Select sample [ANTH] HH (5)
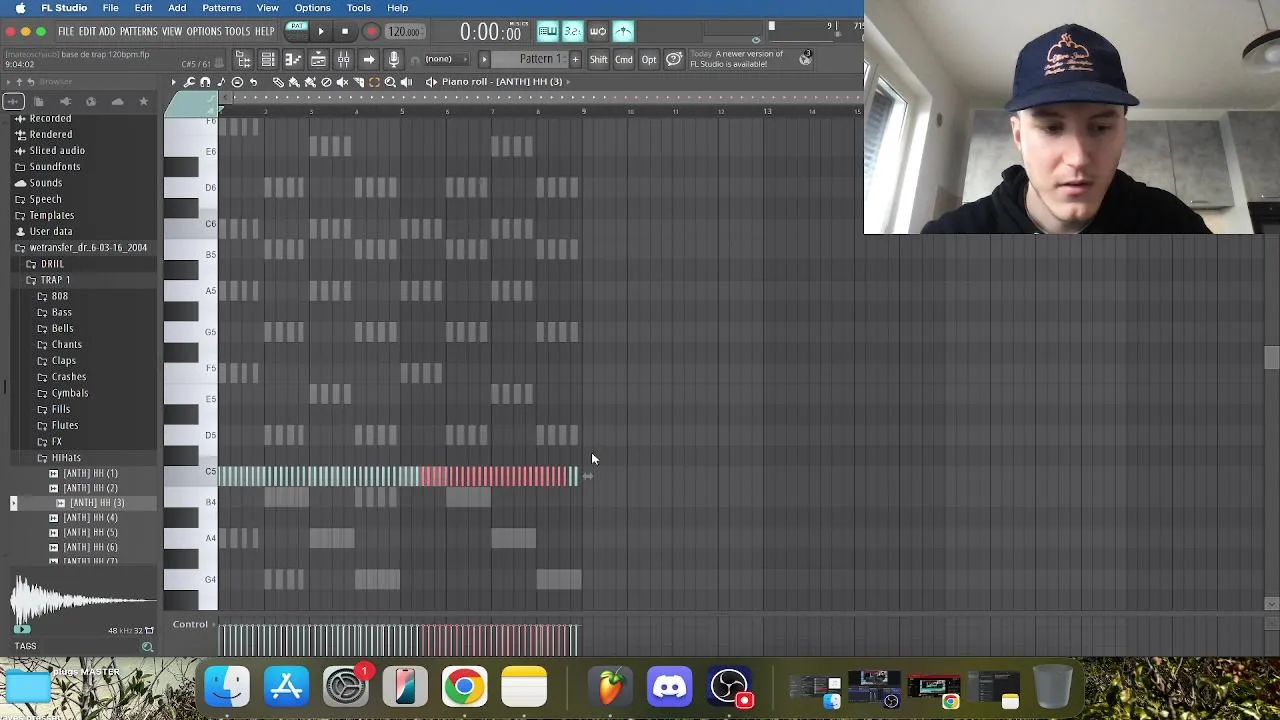This screenshot has height=720, width=1280. tap(90, 532)
